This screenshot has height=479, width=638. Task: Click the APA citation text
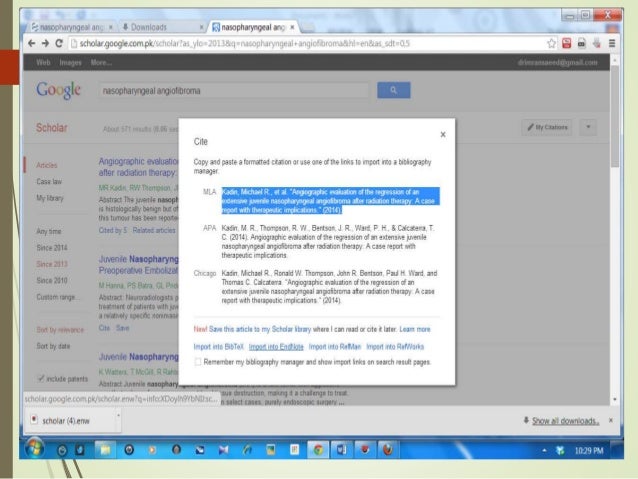(328, 242)
